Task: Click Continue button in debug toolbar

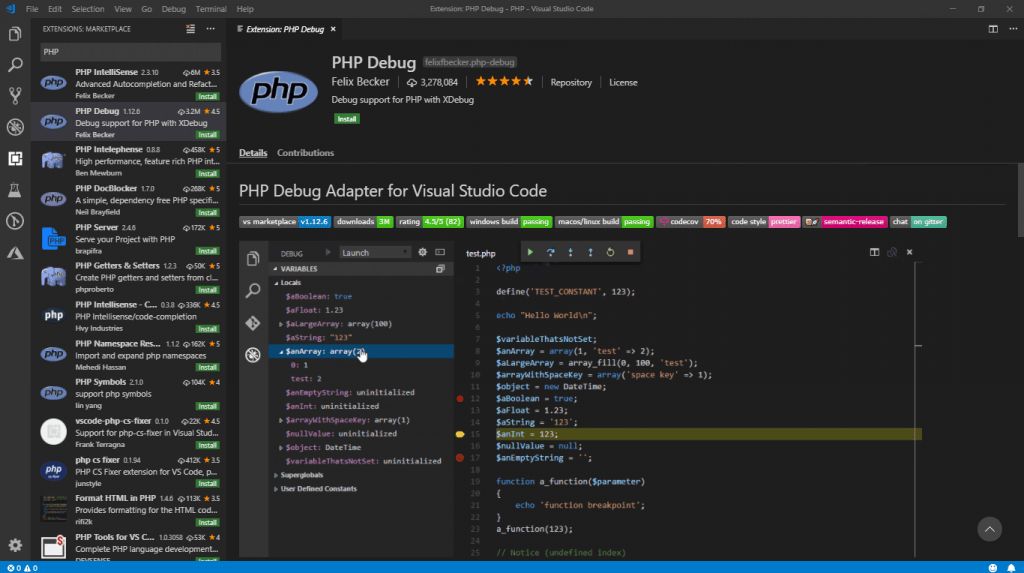Action: click(530, 252)
